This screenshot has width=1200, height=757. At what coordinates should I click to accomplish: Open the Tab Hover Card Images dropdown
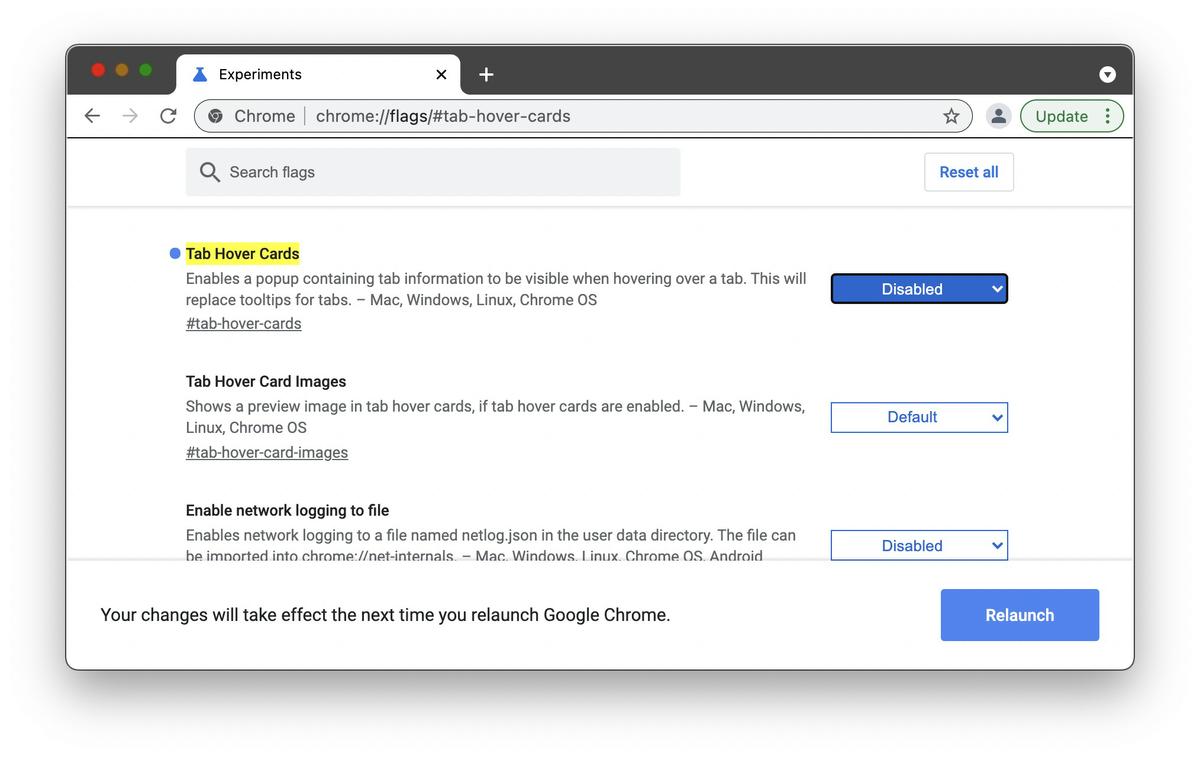coord(918,417)
